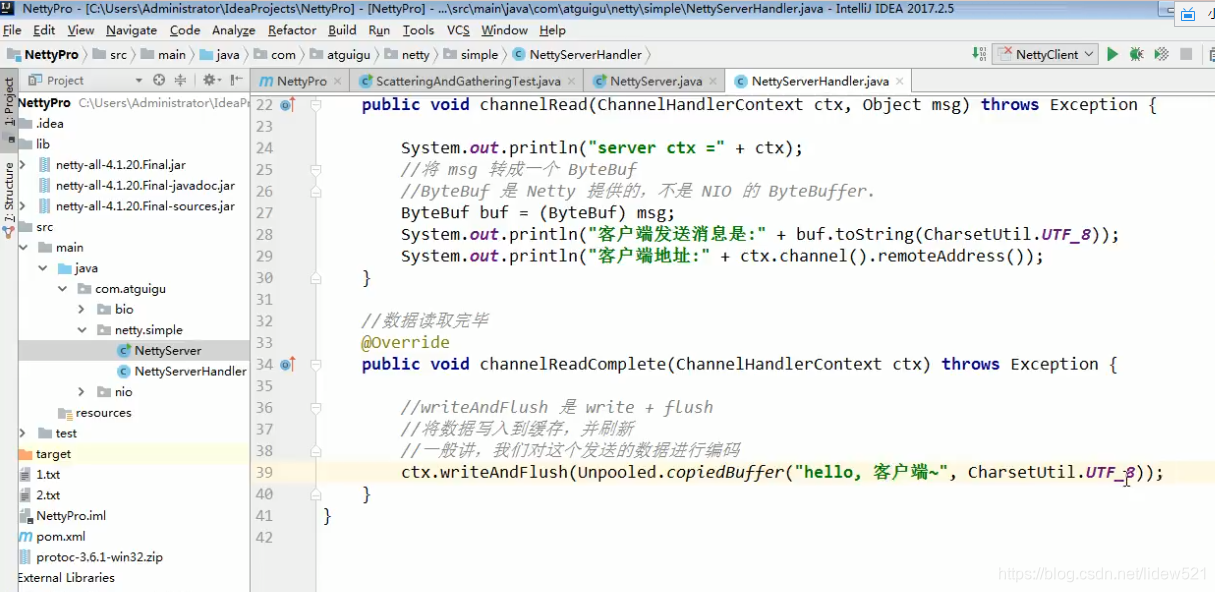Close the NettyServerHandler.java tab
The image size is (1215, 592).
click(x=899, y=81)
